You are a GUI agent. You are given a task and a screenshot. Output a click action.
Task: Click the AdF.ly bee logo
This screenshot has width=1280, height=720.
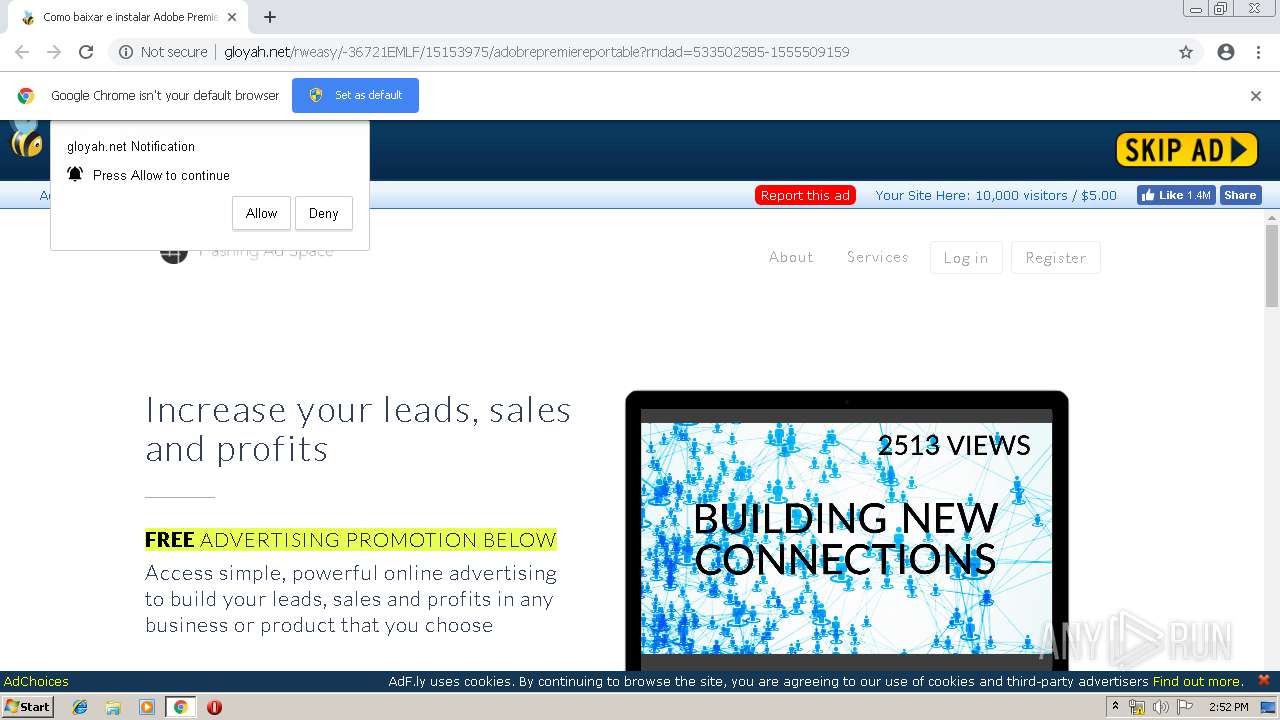pyautogui.click(x=26, y=140)
